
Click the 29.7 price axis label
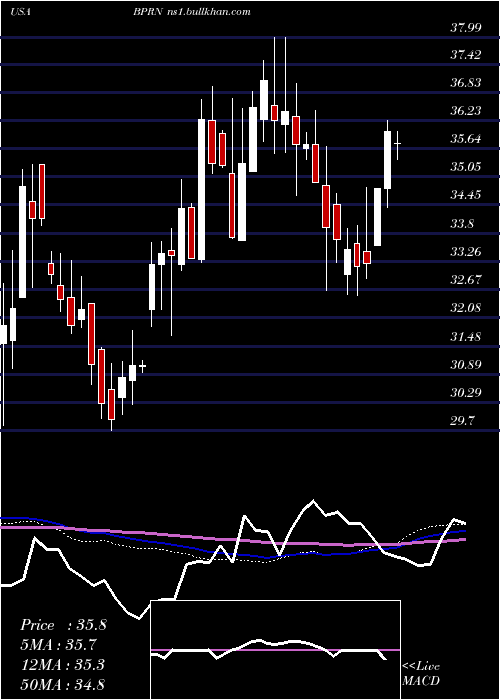pyautogui.click(x=462, y=421)
